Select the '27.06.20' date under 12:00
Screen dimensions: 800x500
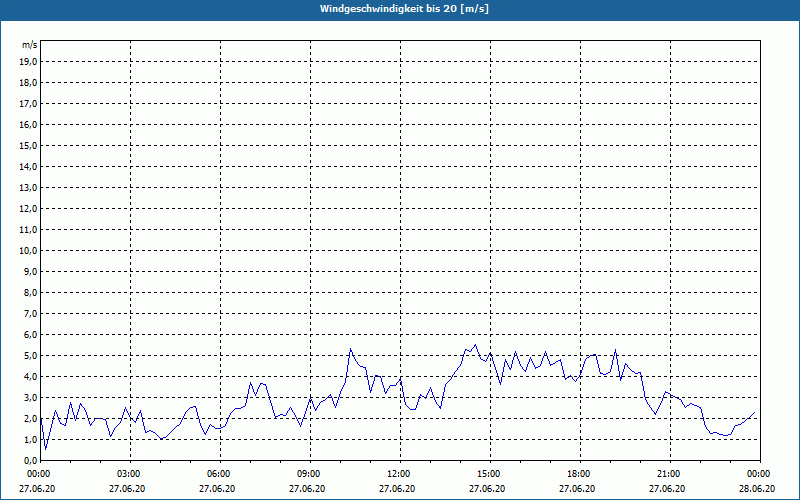397,489
